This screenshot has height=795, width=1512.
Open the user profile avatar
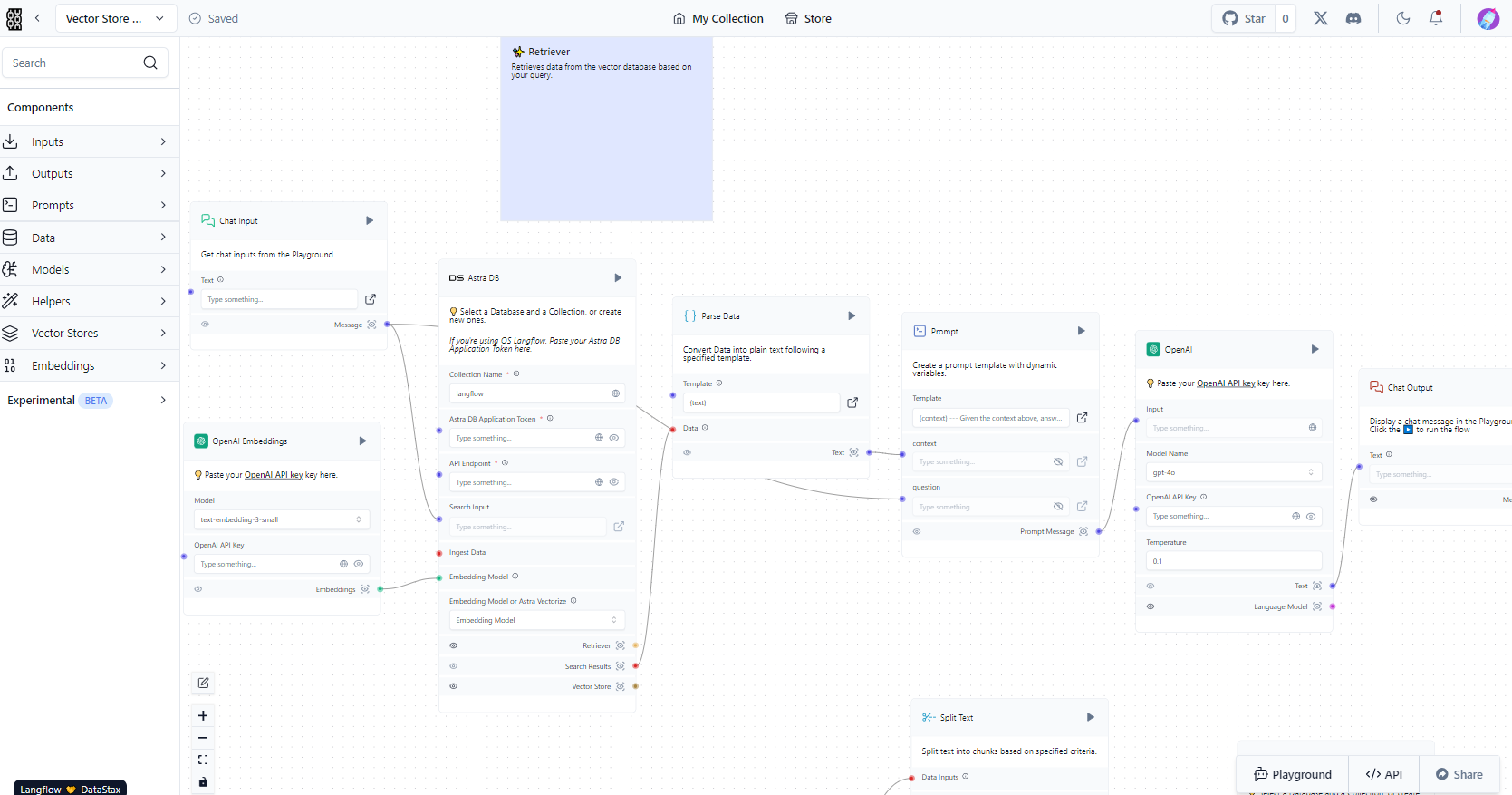(1488, 19)
